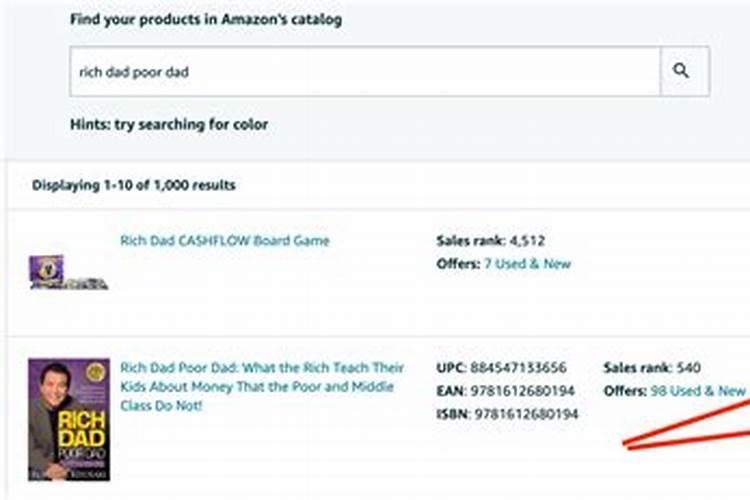View the 7 Used & New offers
Screen dimensions: 750x500
[528, 264]
